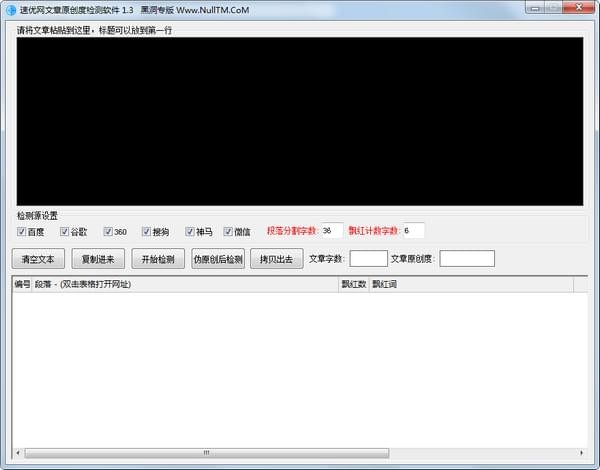Click the 段落分割字数 input field
Viewport: 600px width, 470px height.
[x=332, y=230]
